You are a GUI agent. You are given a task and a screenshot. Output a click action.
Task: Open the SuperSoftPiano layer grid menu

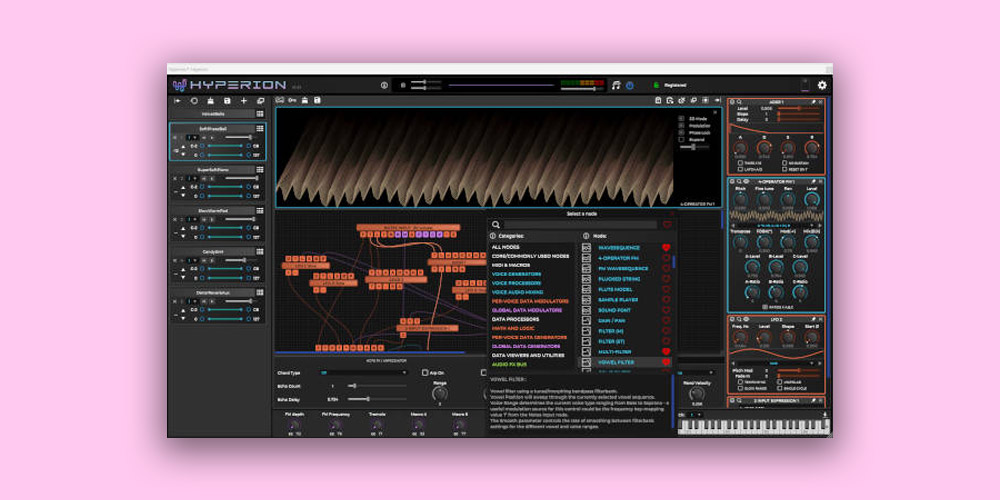click(x=260, y=170)
